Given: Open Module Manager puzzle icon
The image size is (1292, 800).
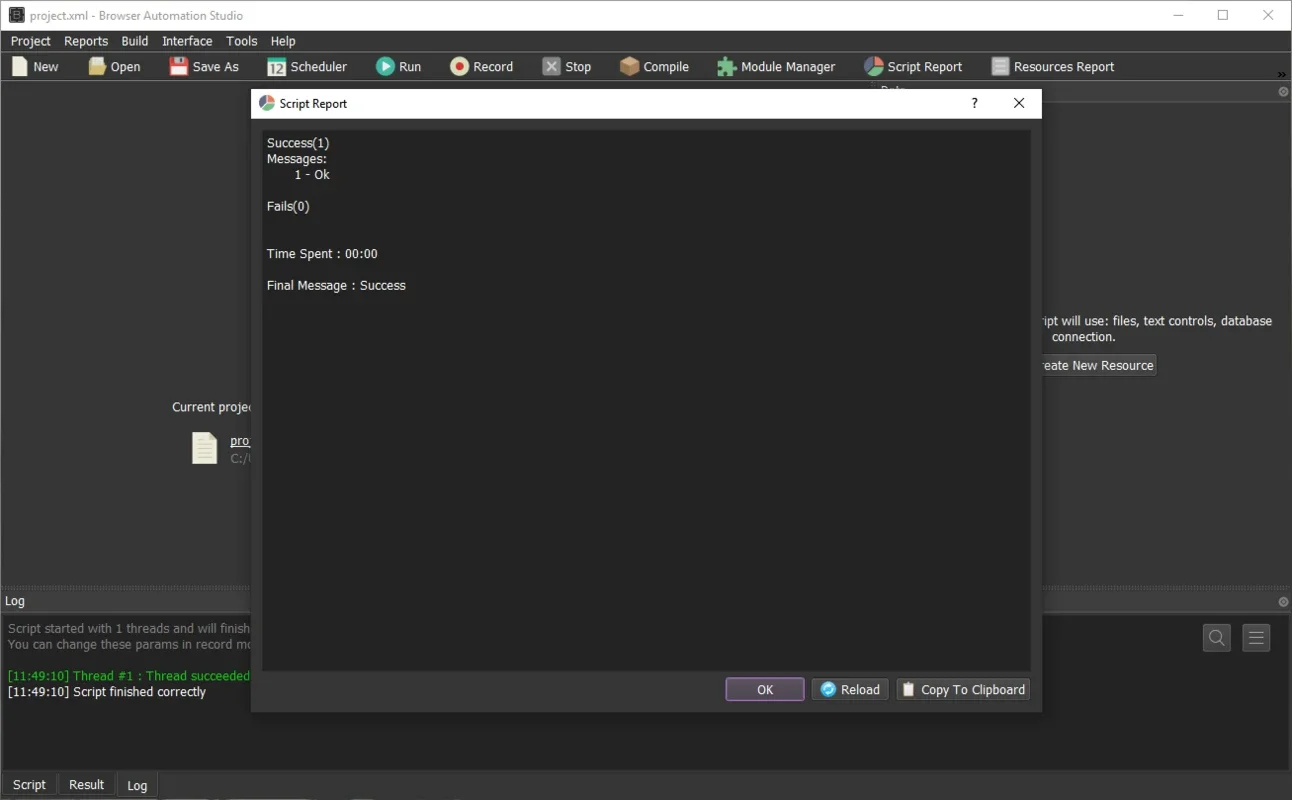Looking at the screenshot, I should pos(727,66).
